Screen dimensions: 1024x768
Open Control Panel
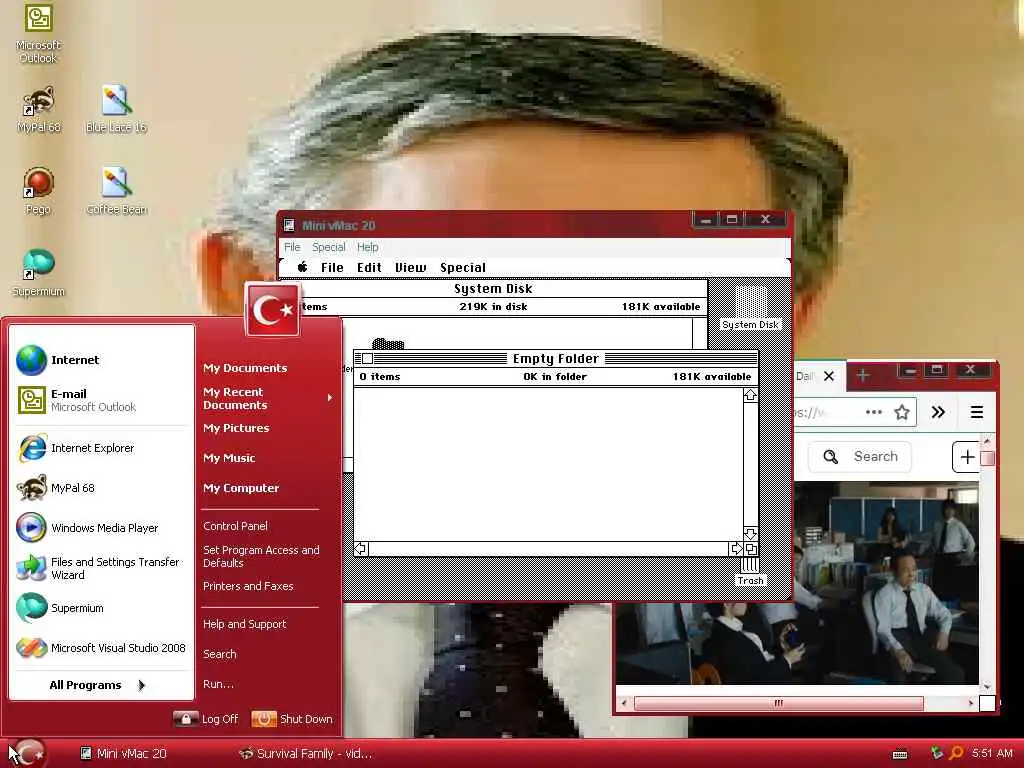235,526
